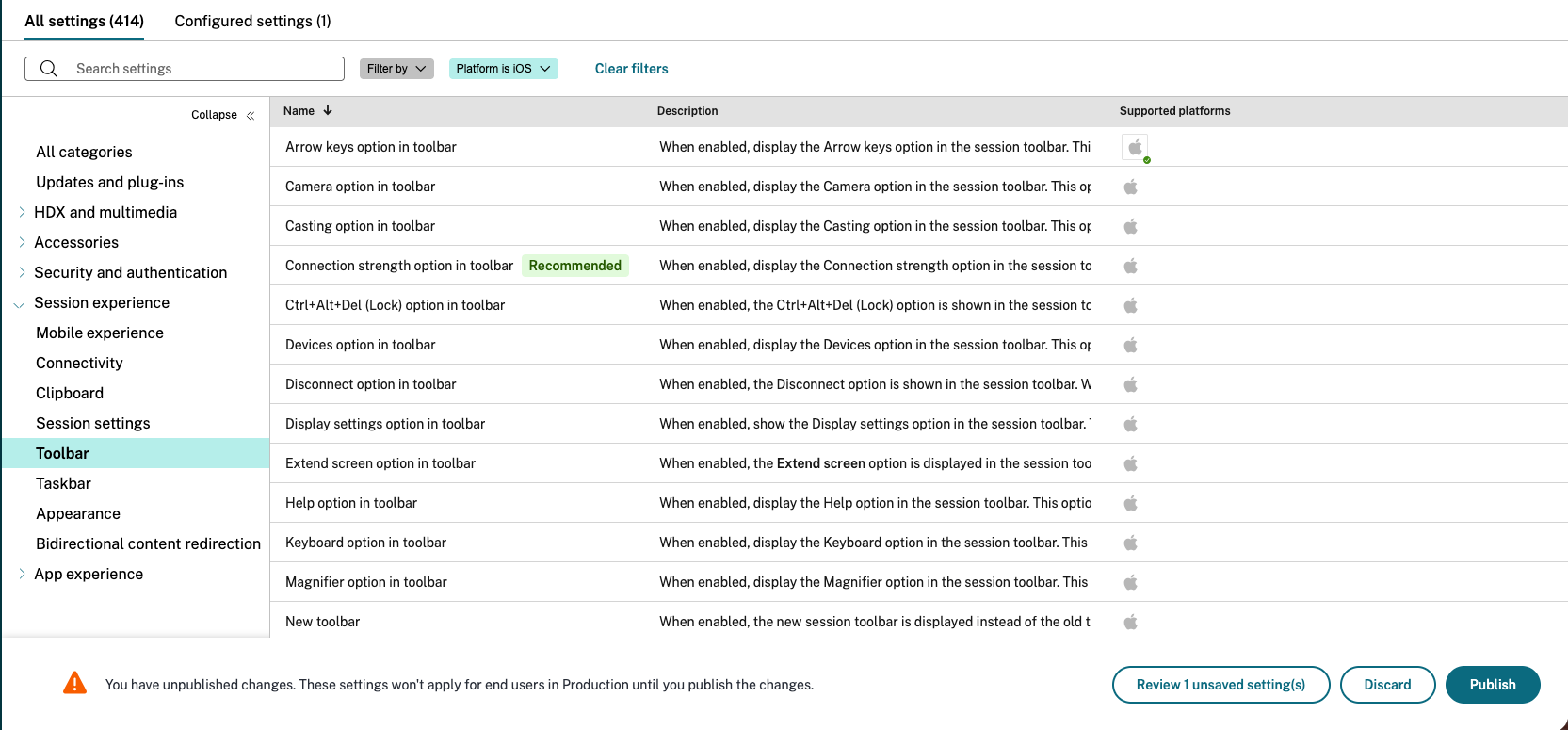Click Apple icon in New toolbar row
Viewport: 1568px width, 730px height.
pos(1131,622)
